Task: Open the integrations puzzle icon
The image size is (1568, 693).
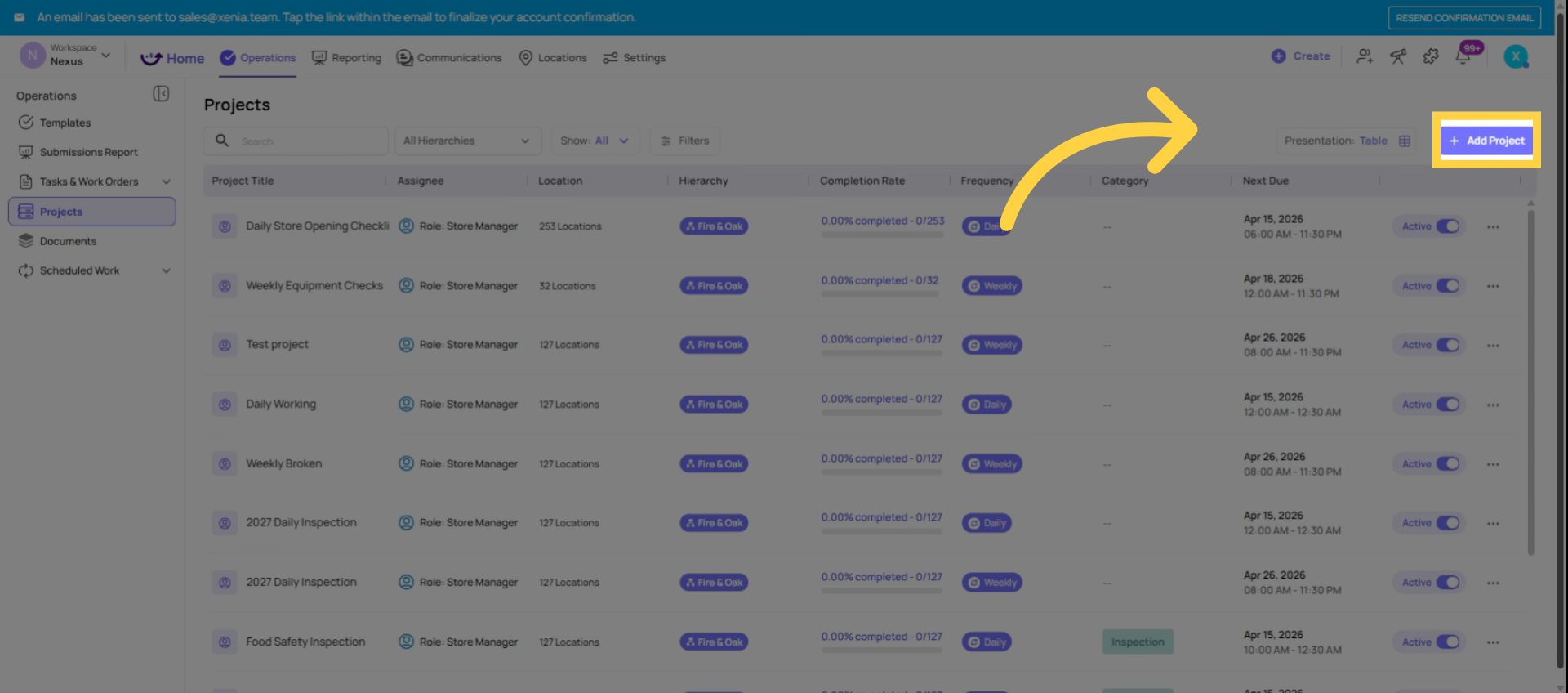Action: pyautogui.click(x=1431, y=56)
